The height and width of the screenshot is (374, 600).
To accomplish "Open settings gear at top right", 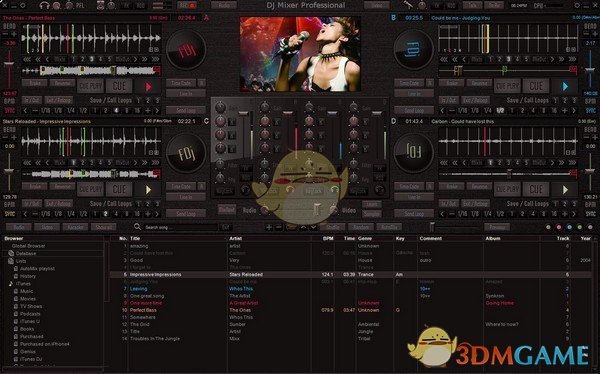I will [x=577, y=5].
